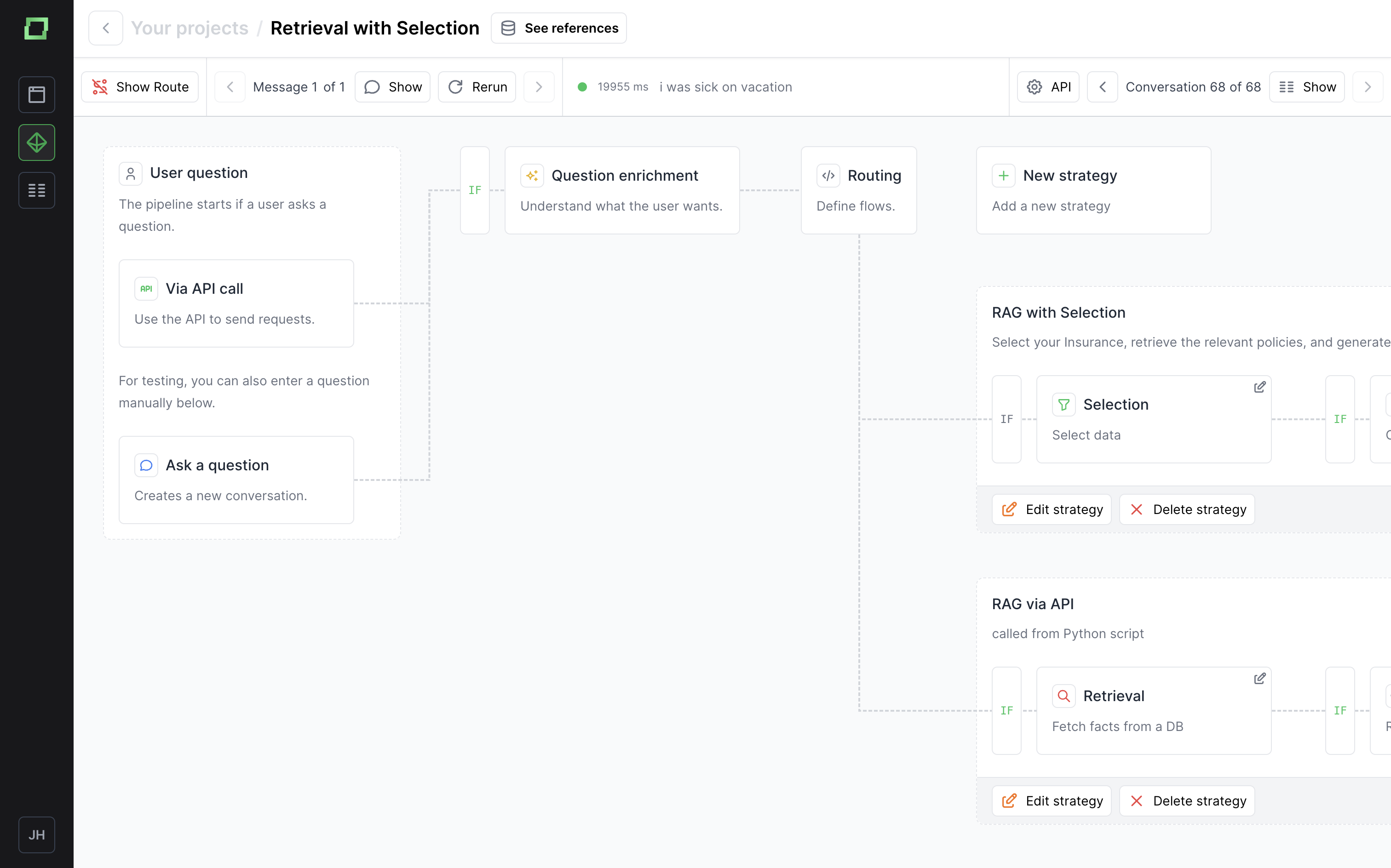Click the 'Message 1 of 1' label
This screenshot has height=868, width=1391.
[299, 87]
